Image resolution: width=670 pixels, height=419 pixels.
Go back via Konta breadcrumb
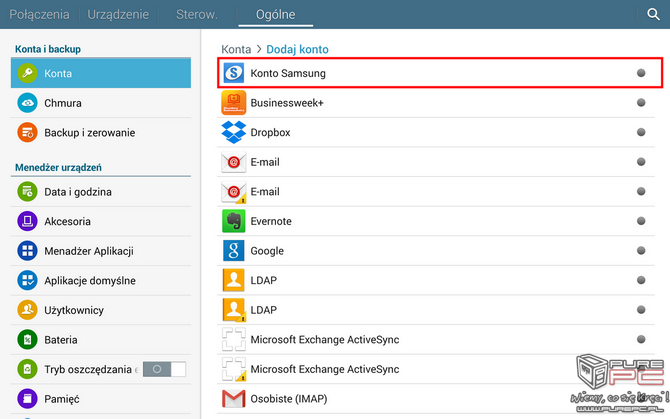pyautogui.click(x=236, y=49)
